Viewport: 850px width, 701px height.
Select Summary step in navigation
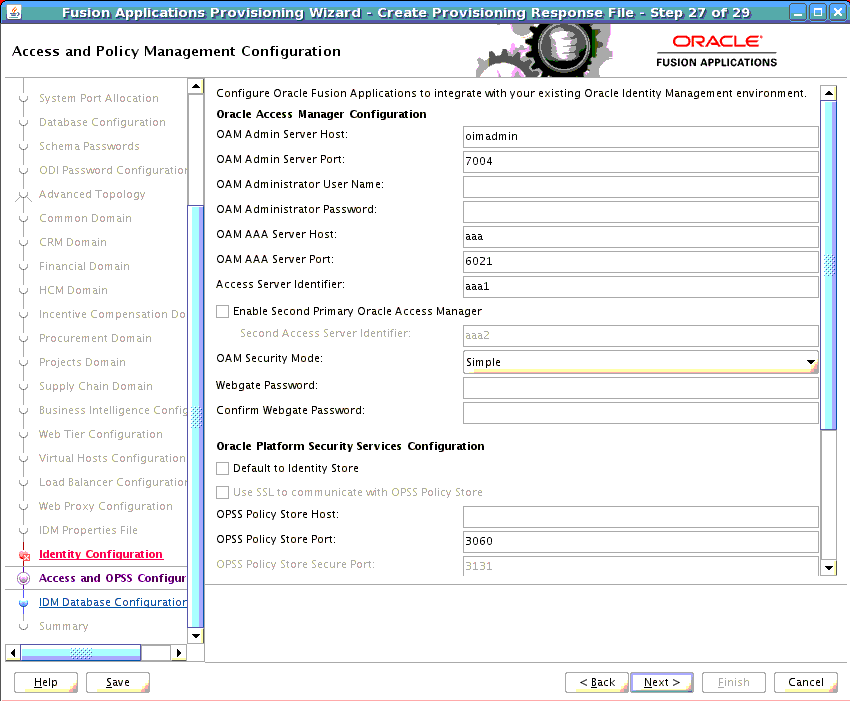click(63, 626)
